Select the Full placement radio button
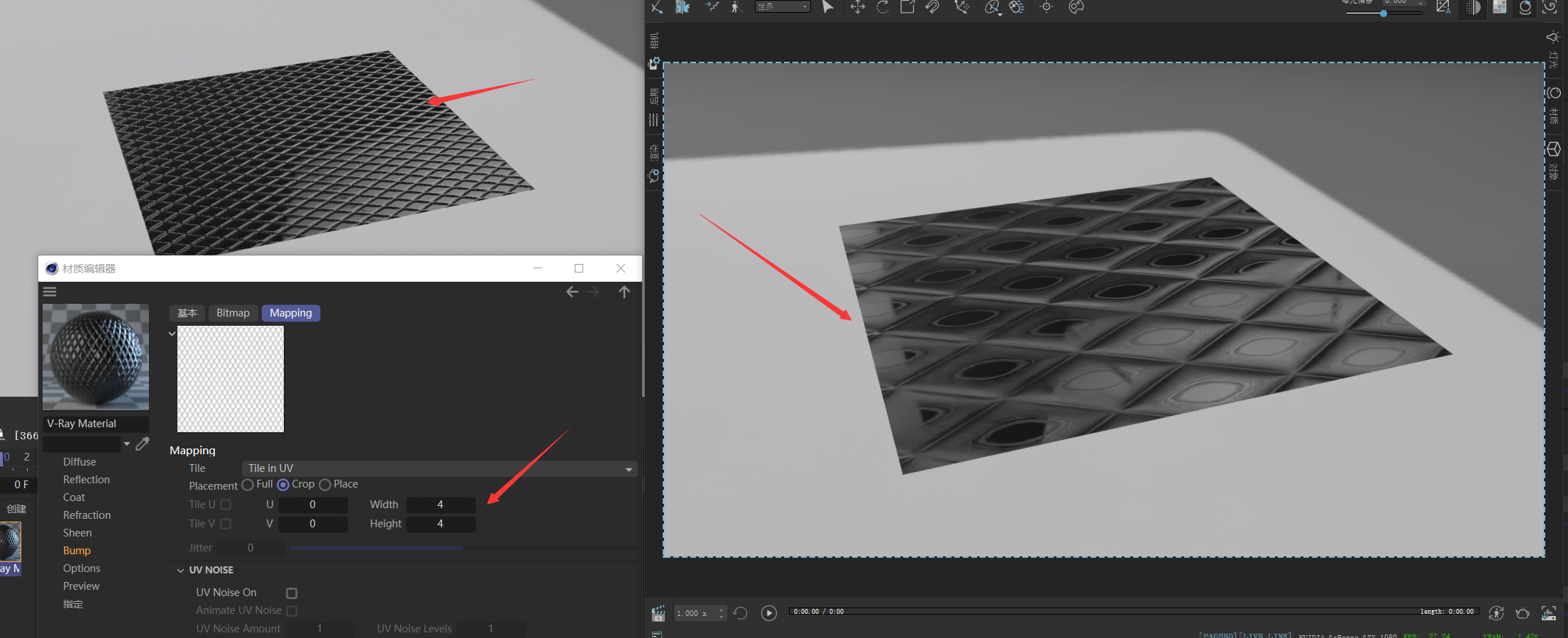 pyautogui.click(x=248, y=485)
